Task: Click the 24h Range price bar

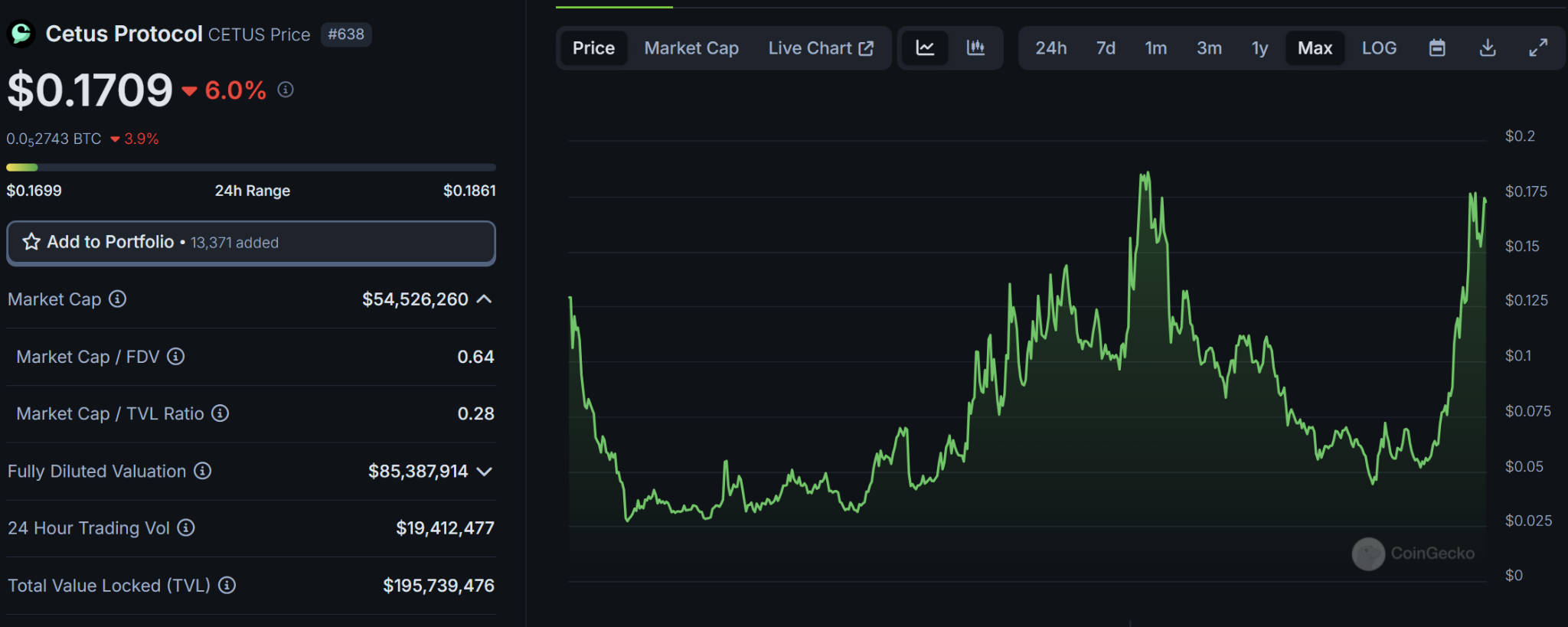Action: click(x=251, y=167)
